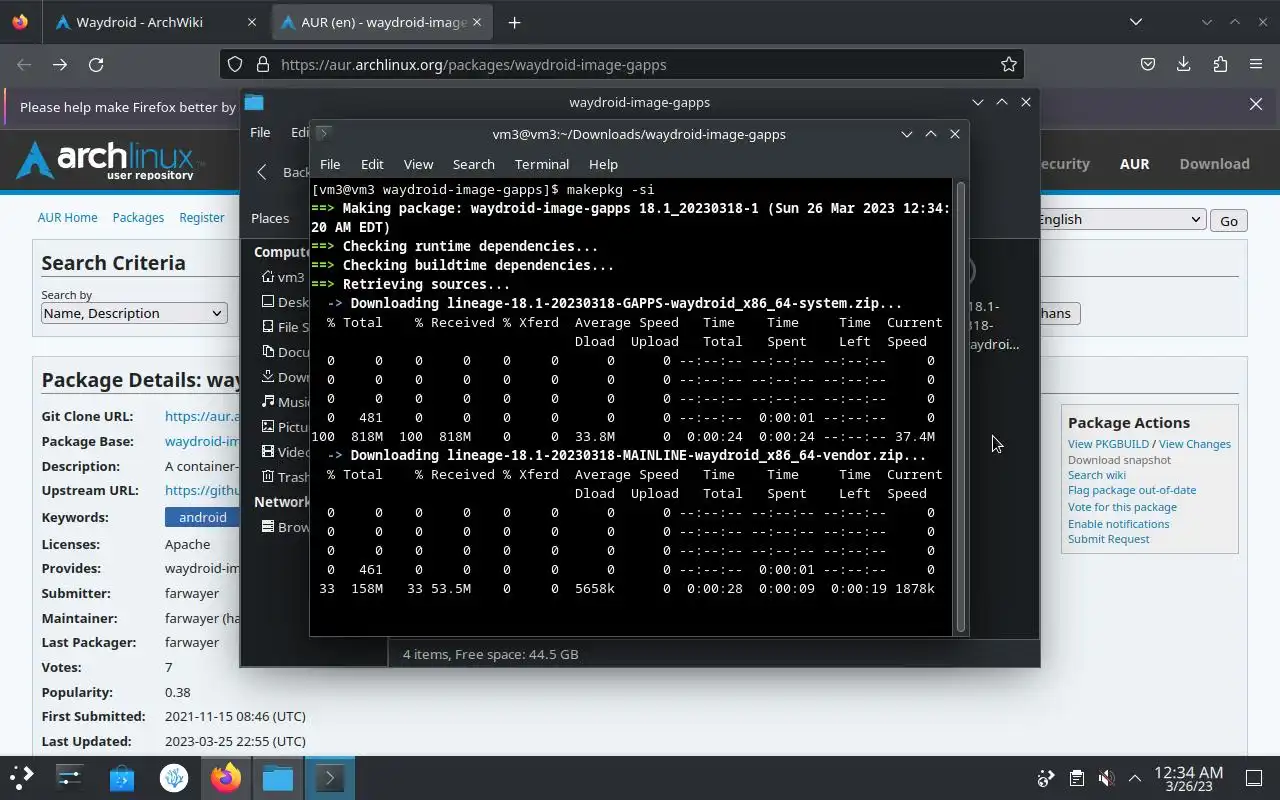Open the AUR Home link
This screenshot has width=1280, height=800.
pyautogui.click(x=68, y=217)
